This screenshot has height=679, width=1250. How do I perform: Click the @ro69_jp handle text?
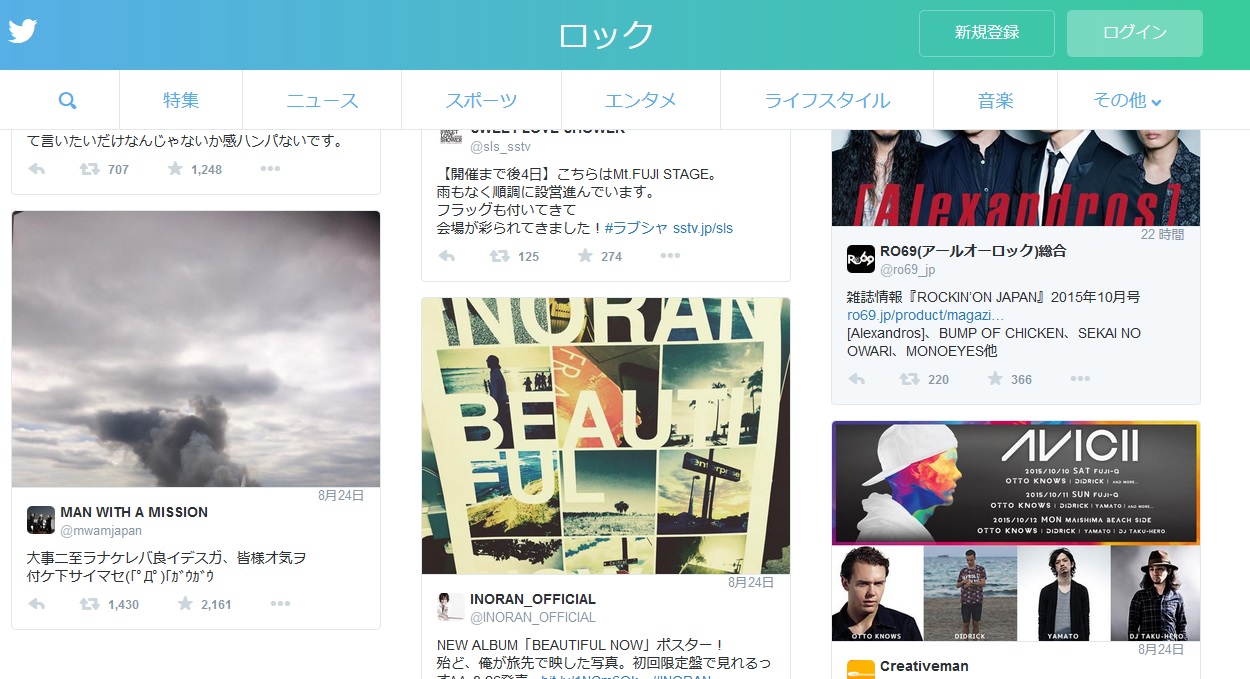pyautogui.click(x=908, y=270)
